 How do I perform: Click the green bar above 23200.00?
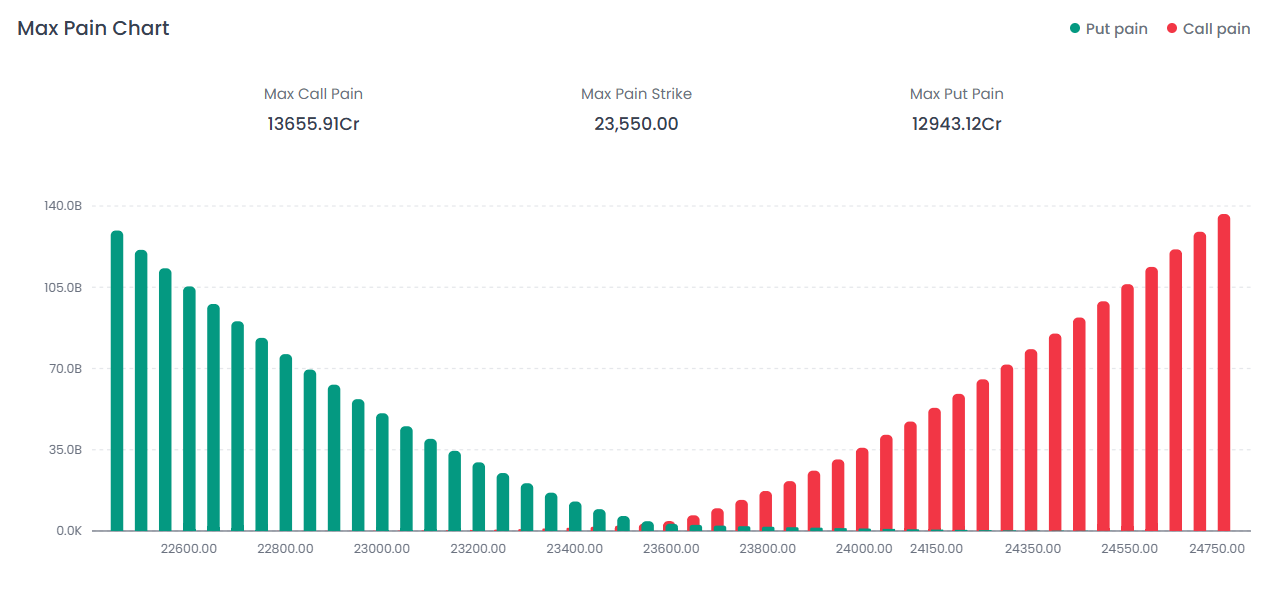[x=479, y=496]
